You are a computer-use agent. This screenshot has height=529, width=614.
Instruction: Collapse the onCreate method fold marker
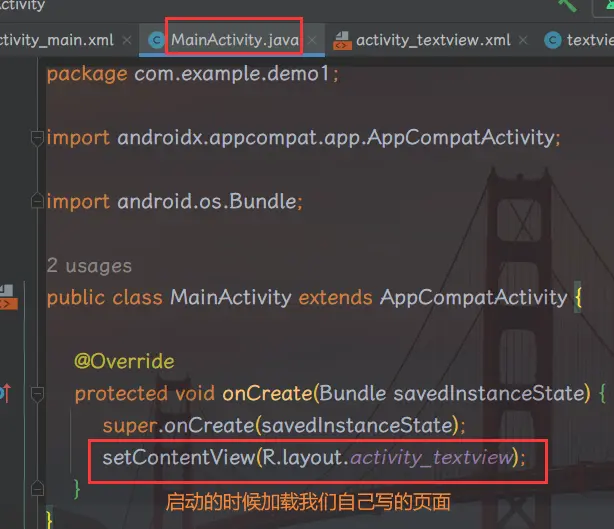click(38, 393)
